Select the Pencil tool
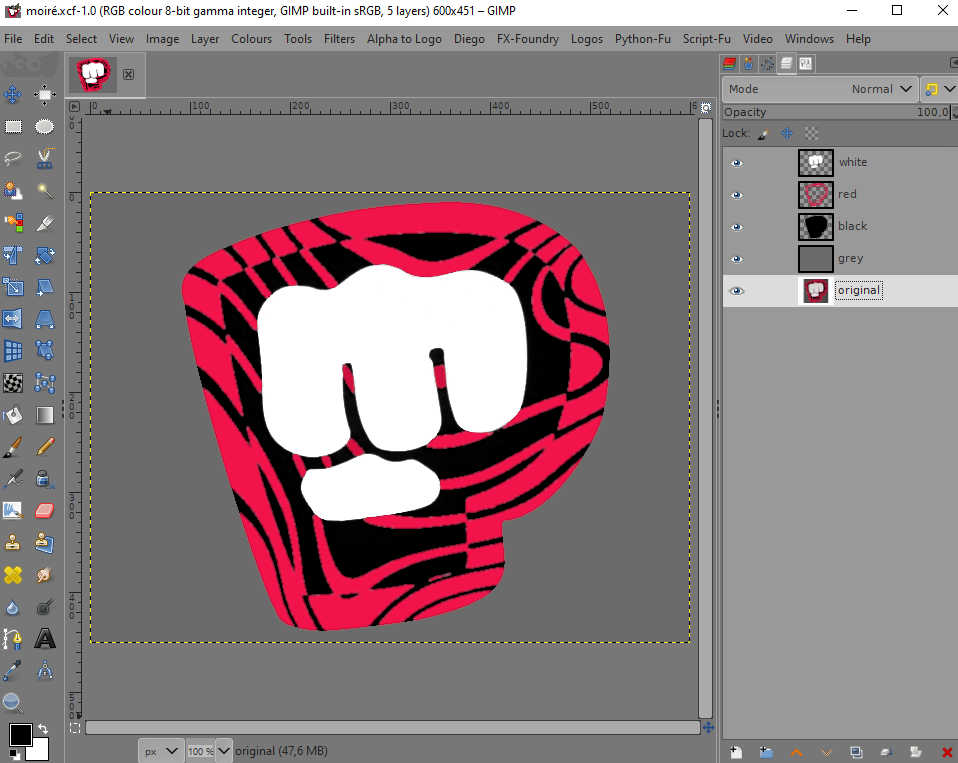 coord(44,447)
